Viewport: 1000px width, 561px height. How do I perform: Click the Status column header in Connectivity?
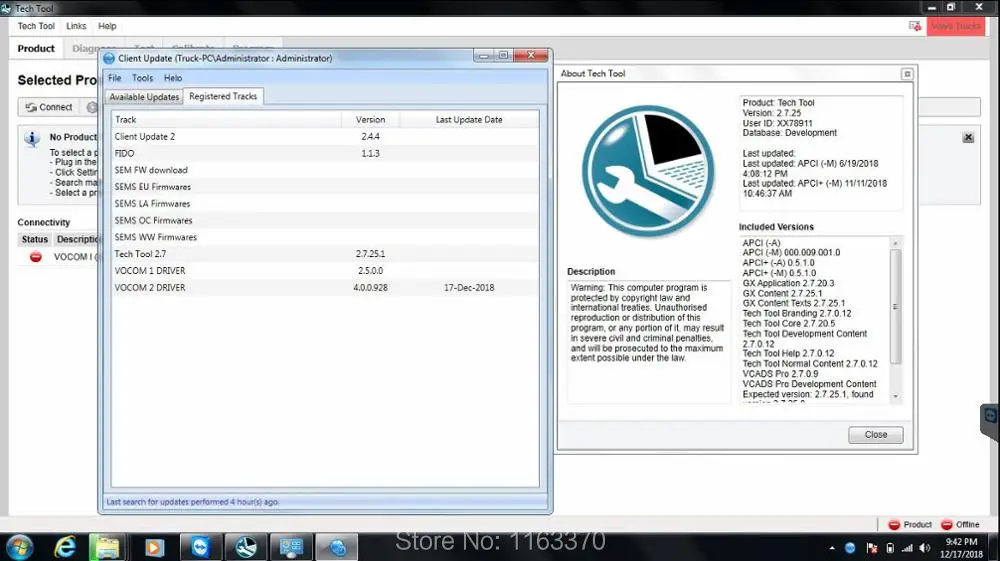point(34,239)
